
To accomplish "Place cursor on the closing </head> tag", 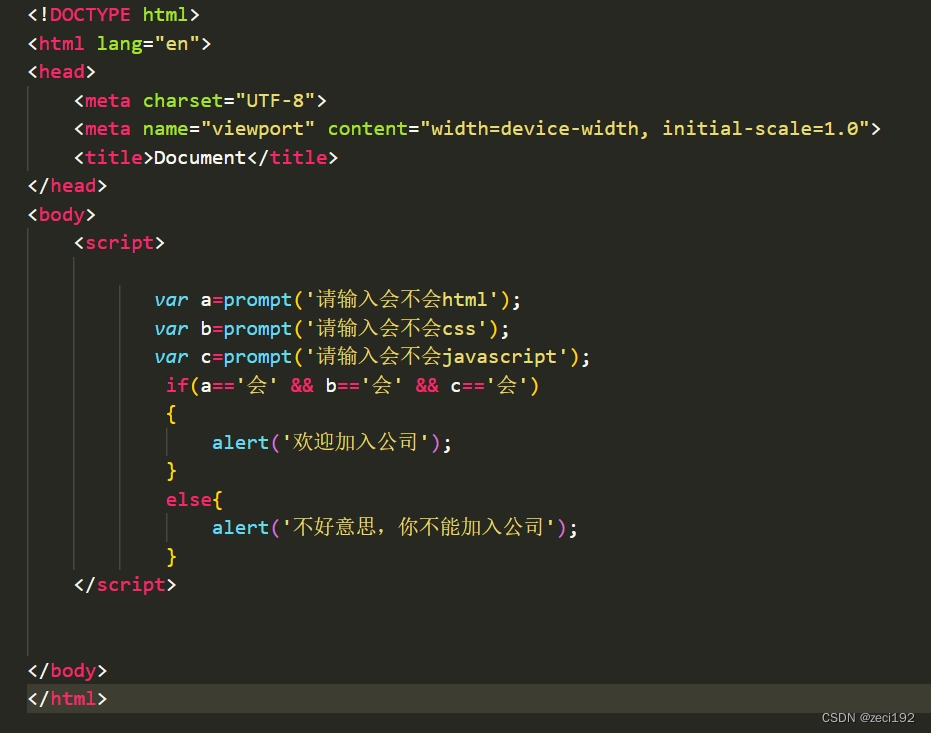I will (x=67, y=186).
